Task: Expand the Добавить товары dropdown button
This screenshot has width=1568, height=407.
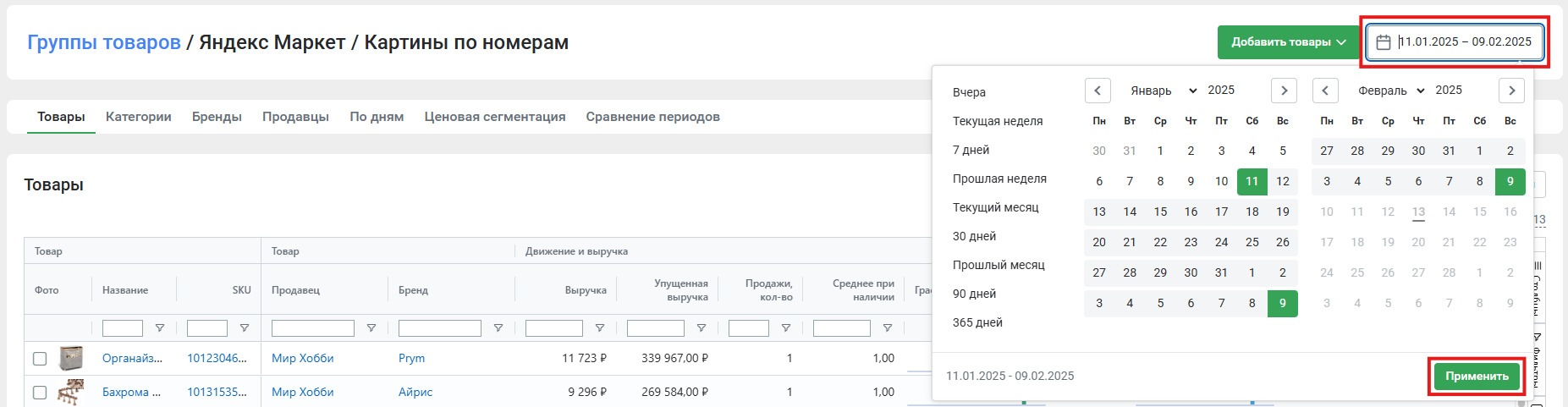Action: (x=1288, y=42)
